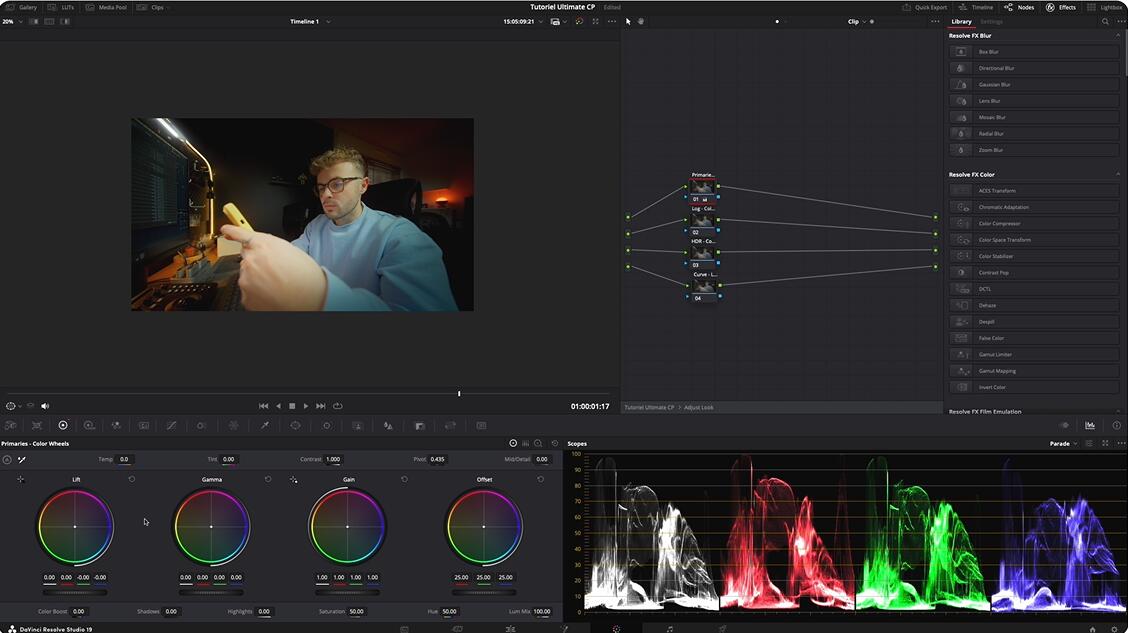
Task: Open the Curves palette icon
Action: tap(171, 425)
